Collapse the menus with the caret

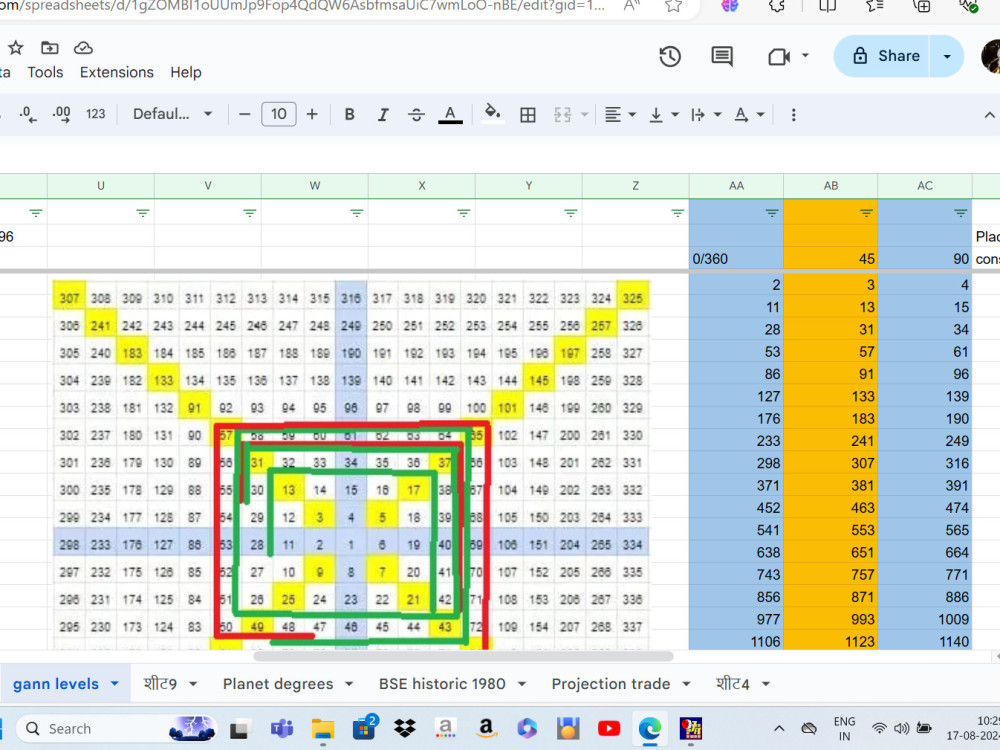(x=989, y=115)
